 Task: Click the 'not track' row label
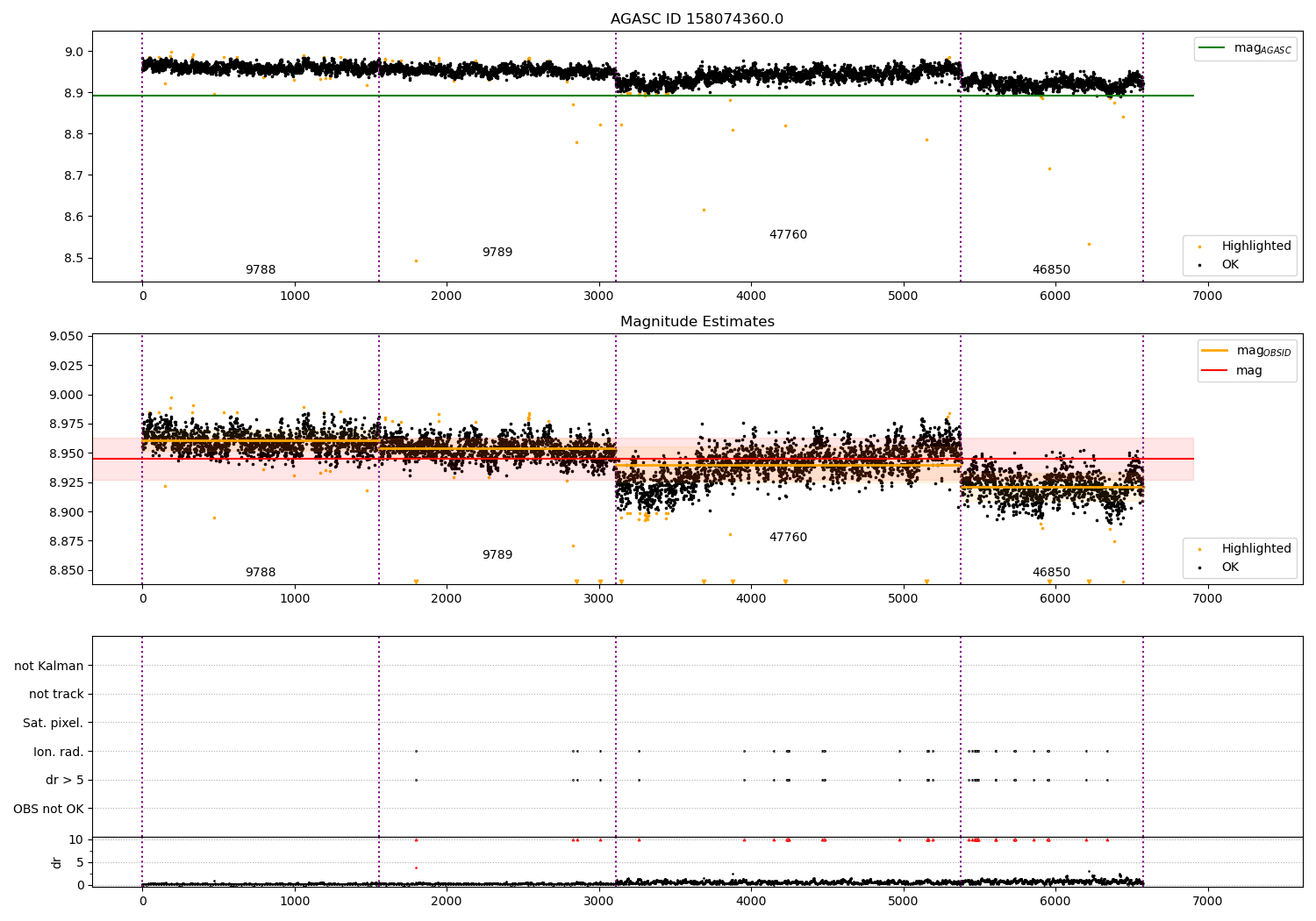tap(56, 695)
